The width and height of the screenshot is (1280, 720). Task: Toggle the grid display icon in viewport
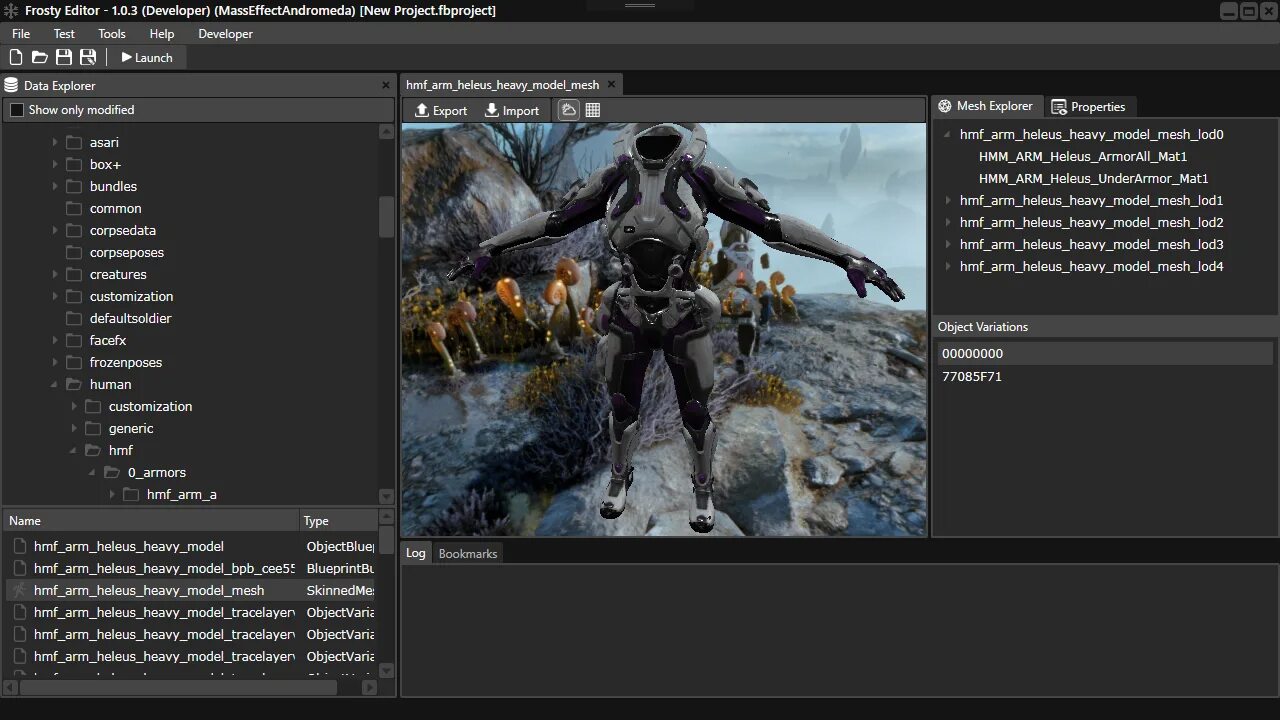(593, 110)
